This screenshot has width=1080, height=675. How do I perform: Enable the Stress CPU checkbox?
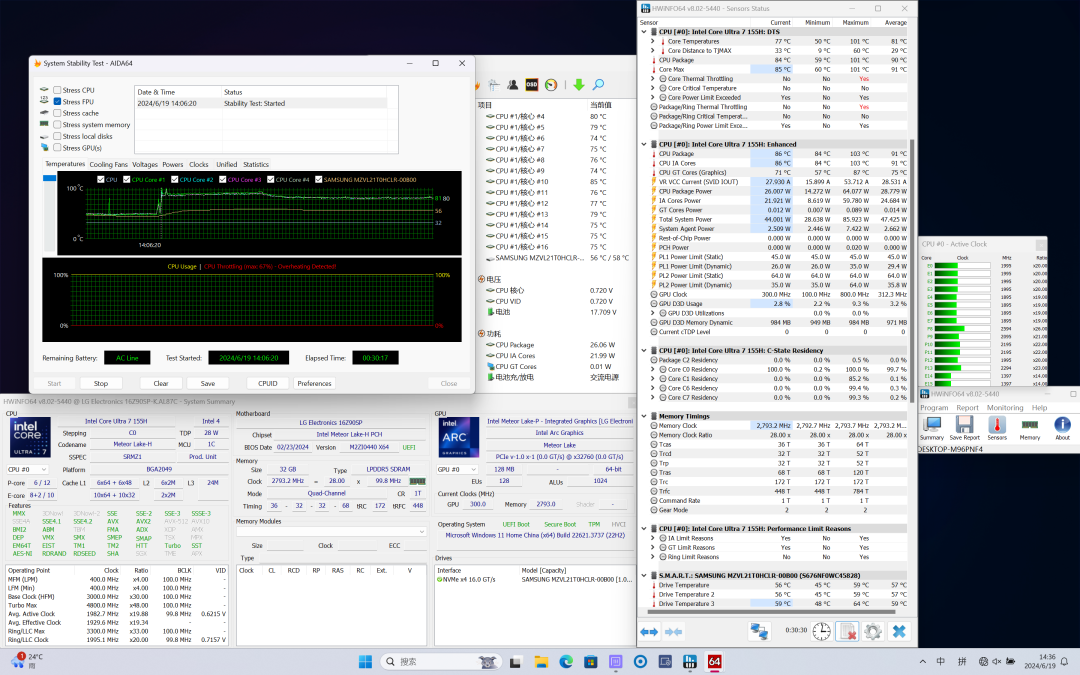pyautogui.click(x=57, y=90)
